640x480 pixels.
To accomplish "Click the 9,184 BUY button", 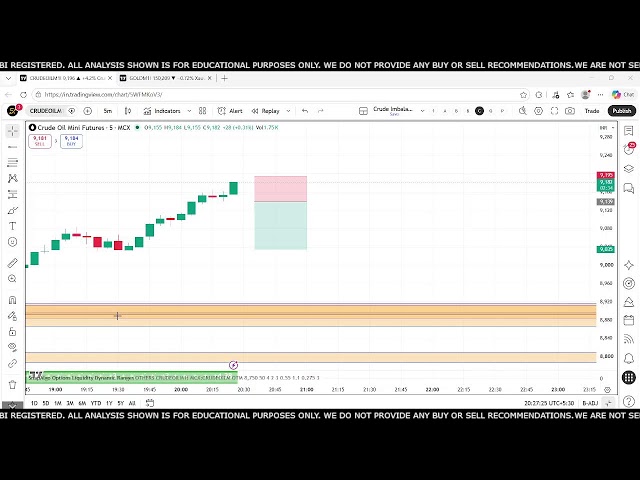I will pos(71,141).
